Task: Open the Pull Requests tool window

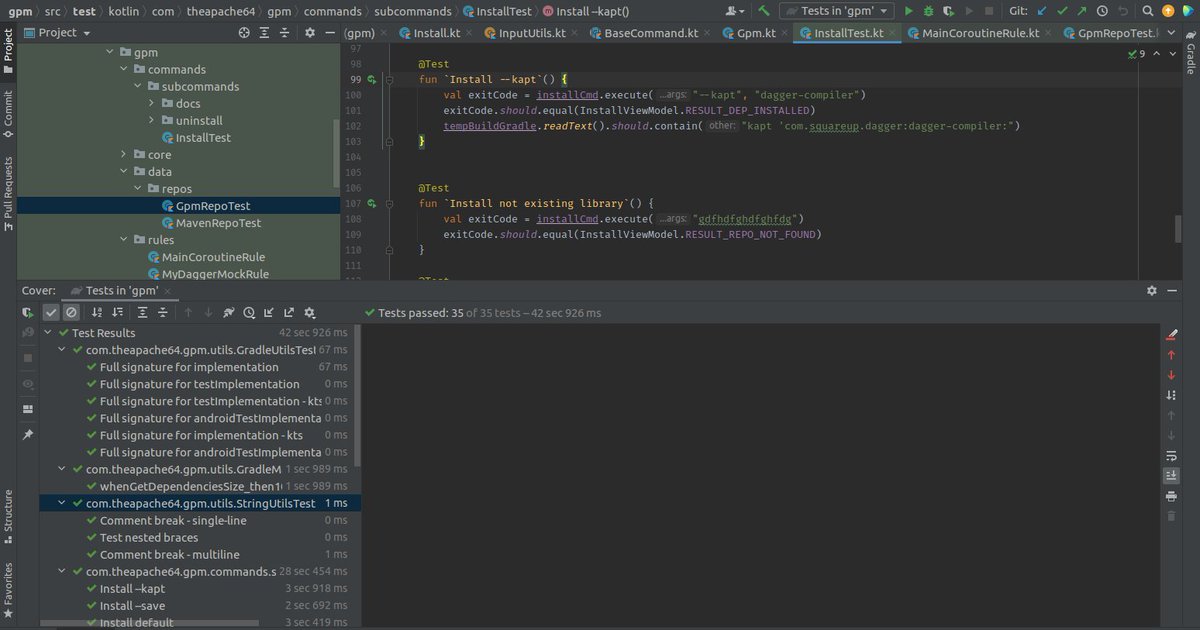Action: click(x=8, y=193)
